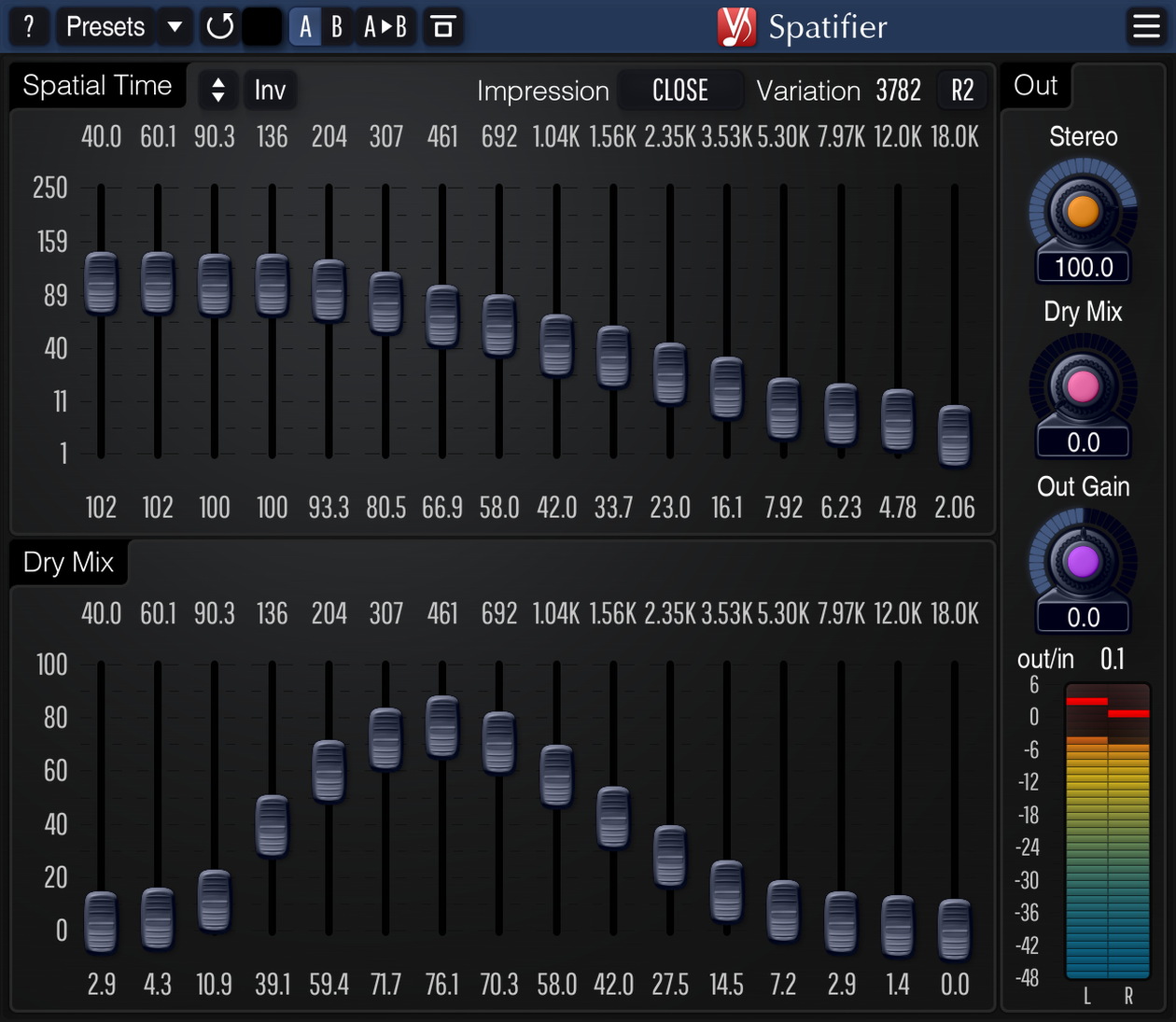Toggle the R2 randomize mode
The height and width of the screenshot is (1022, 1176).
point(962,90)
